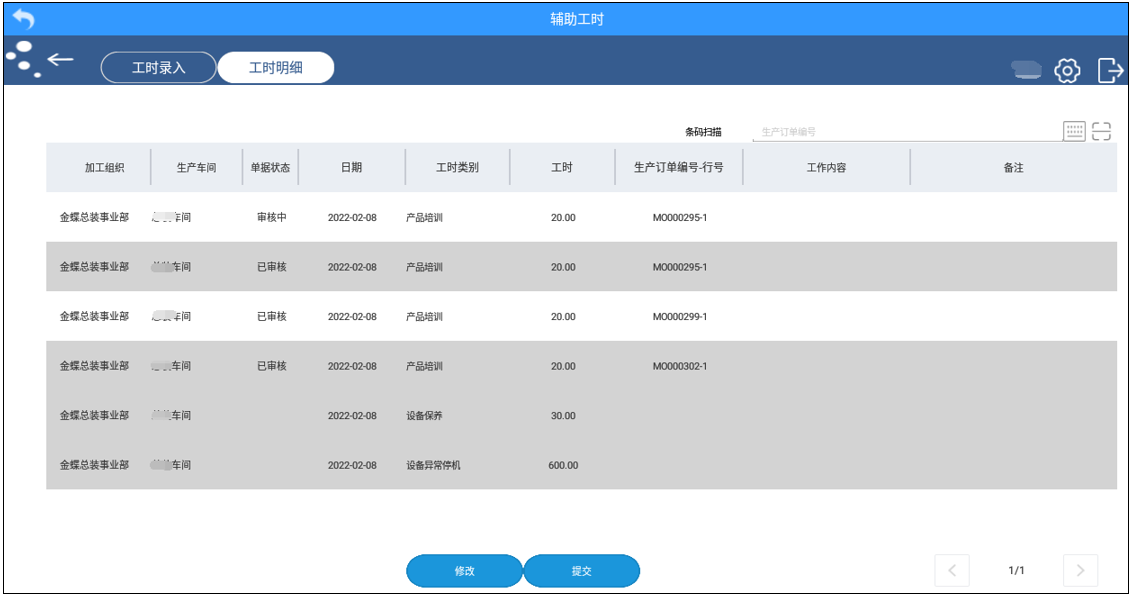
Task: Deselect the highlighted MO000302-1 record row
Action: [x=500, y=366]
